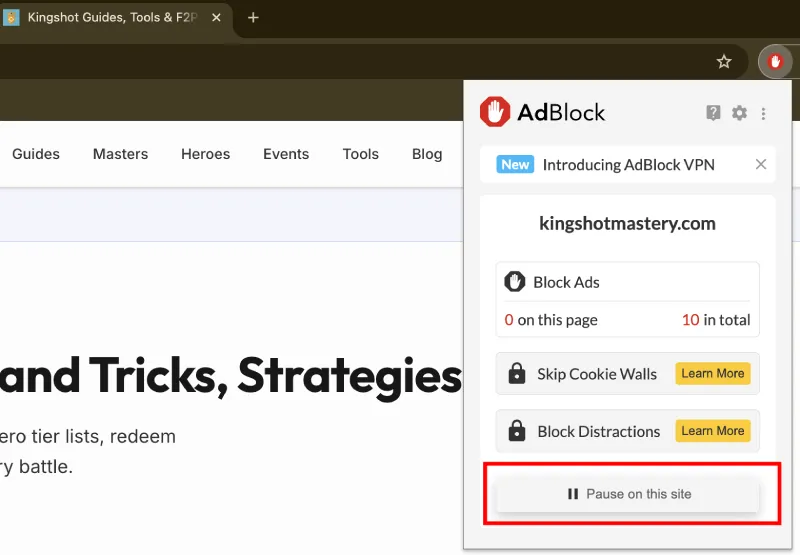This screenshot has width=800, height=555.
Task: Click Learn More for Skip Cookie Walls
Action: pos(713,373)
